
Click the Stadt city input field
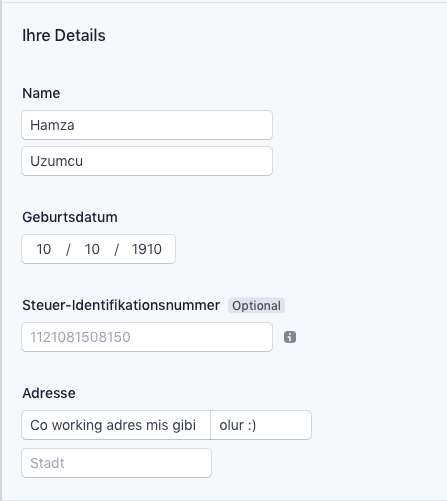click(x=116, y=463)
